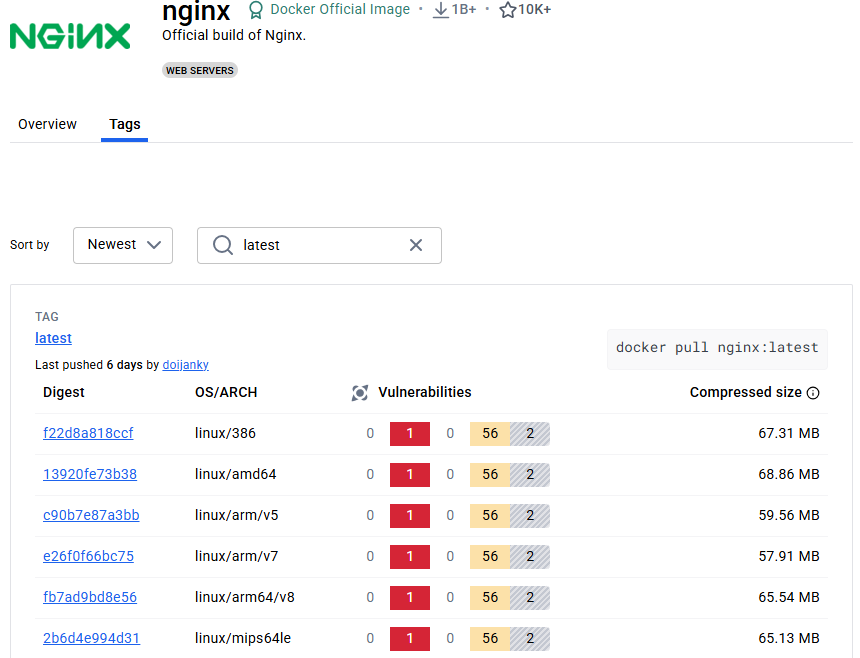Screen dimensions: 860x658
Task: Click the 10K+ stars count
Action: (534, 9)
